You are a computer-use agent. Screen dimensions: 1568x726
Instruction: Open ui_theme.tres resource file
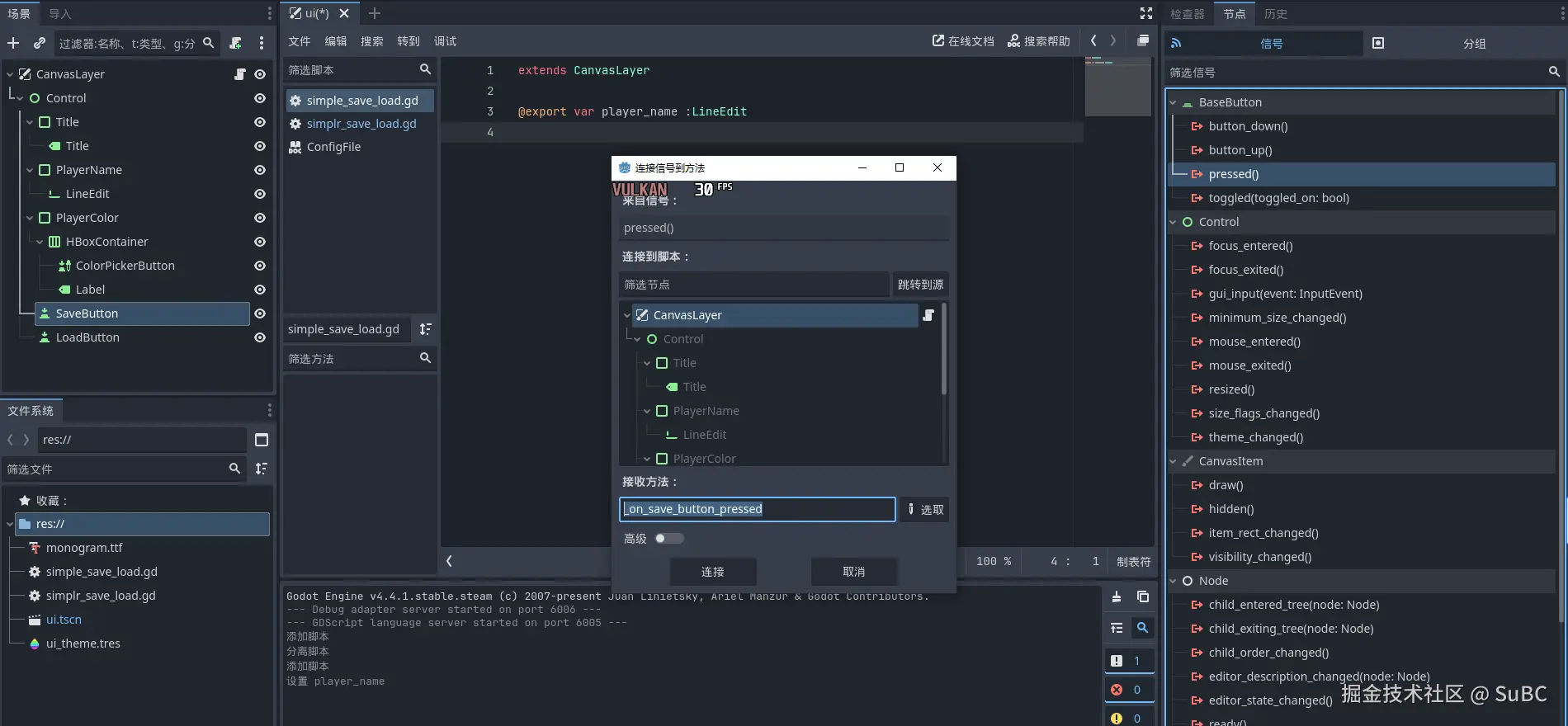[83, 643]
